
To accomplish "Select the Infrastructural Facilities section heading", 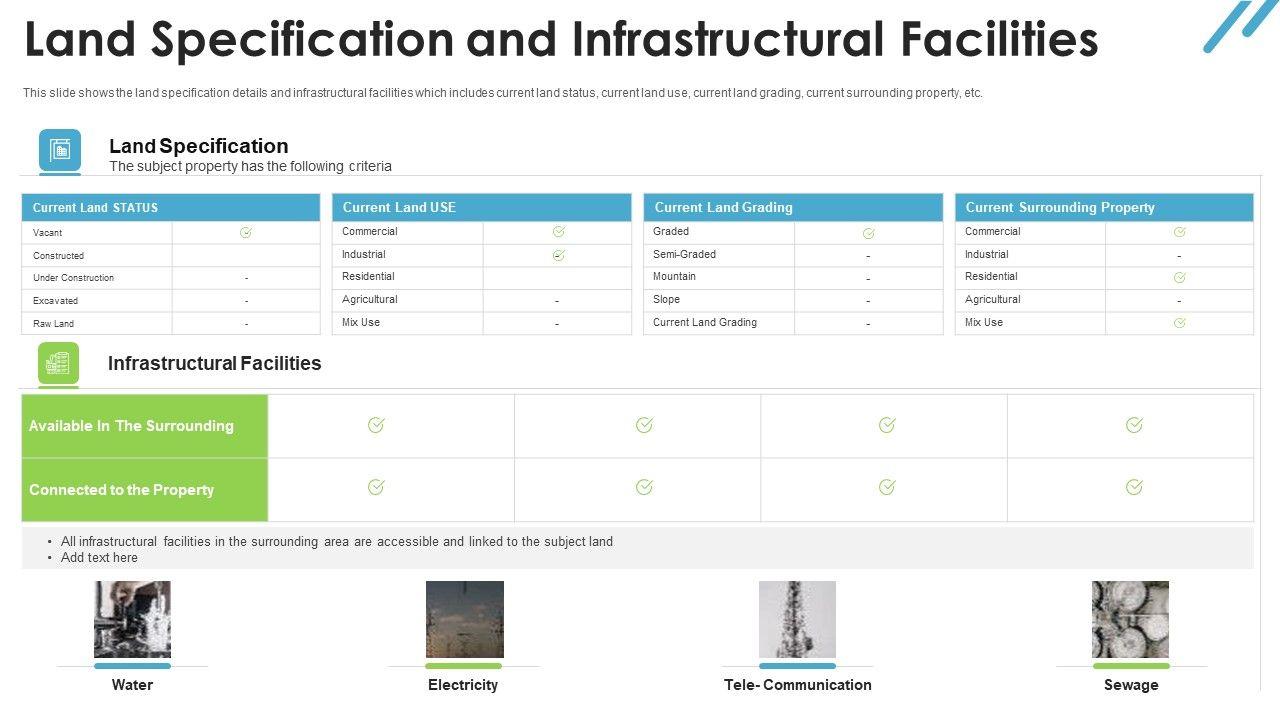I will 215,364.
